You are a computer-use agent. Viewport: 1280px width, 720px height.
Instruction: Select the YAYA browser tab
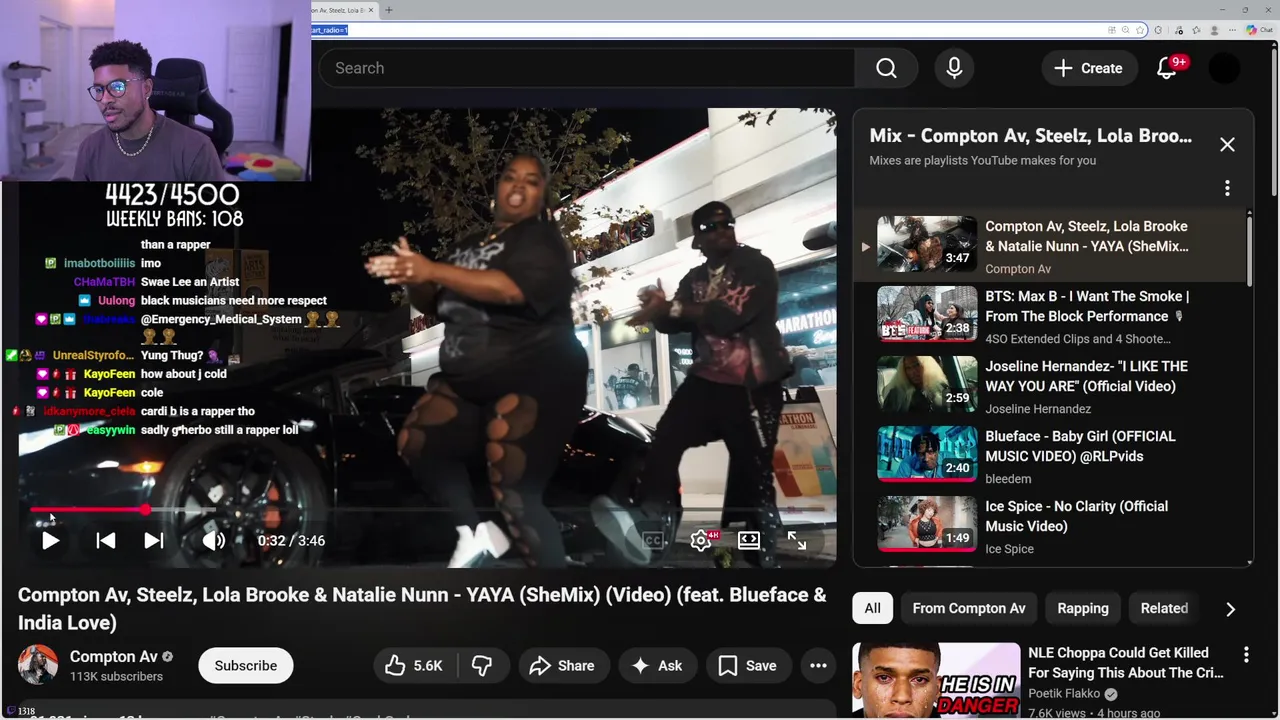coord(343,10)
